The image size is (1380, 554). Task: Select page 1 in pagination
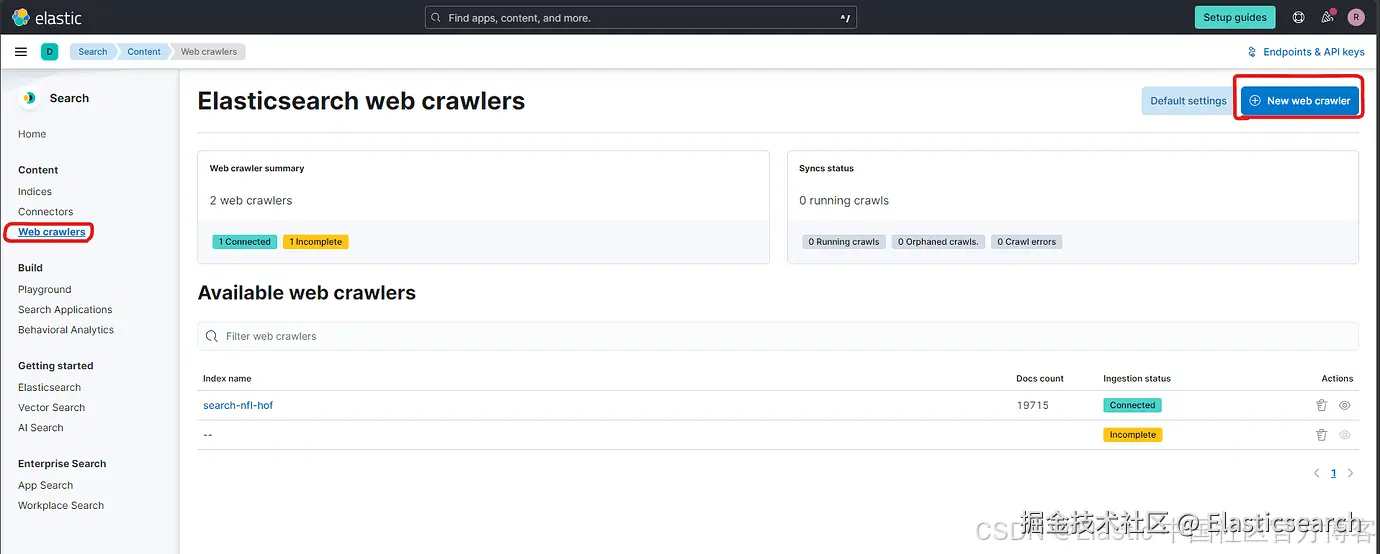click(1333, 473)
